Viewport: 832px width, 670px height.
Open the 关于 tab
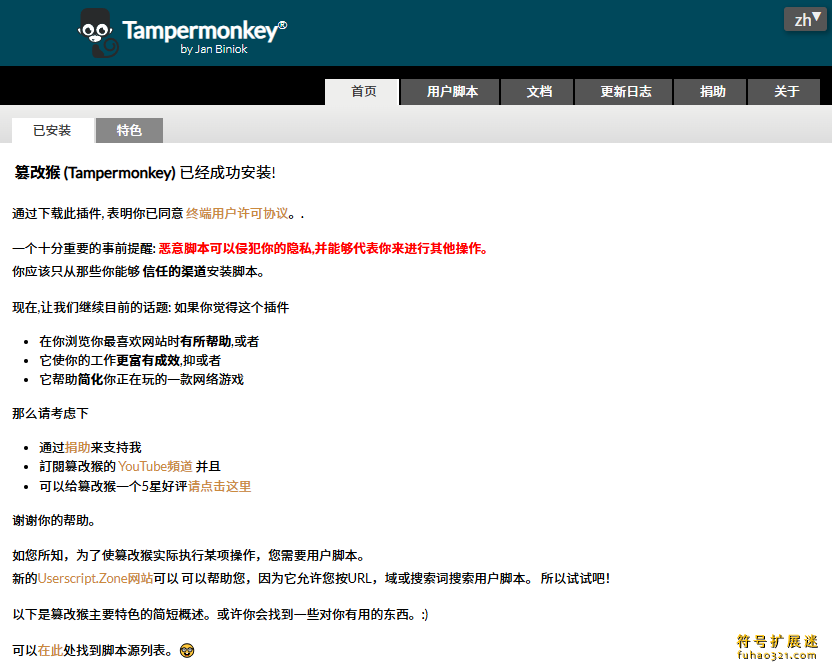[x=784, y=92]
